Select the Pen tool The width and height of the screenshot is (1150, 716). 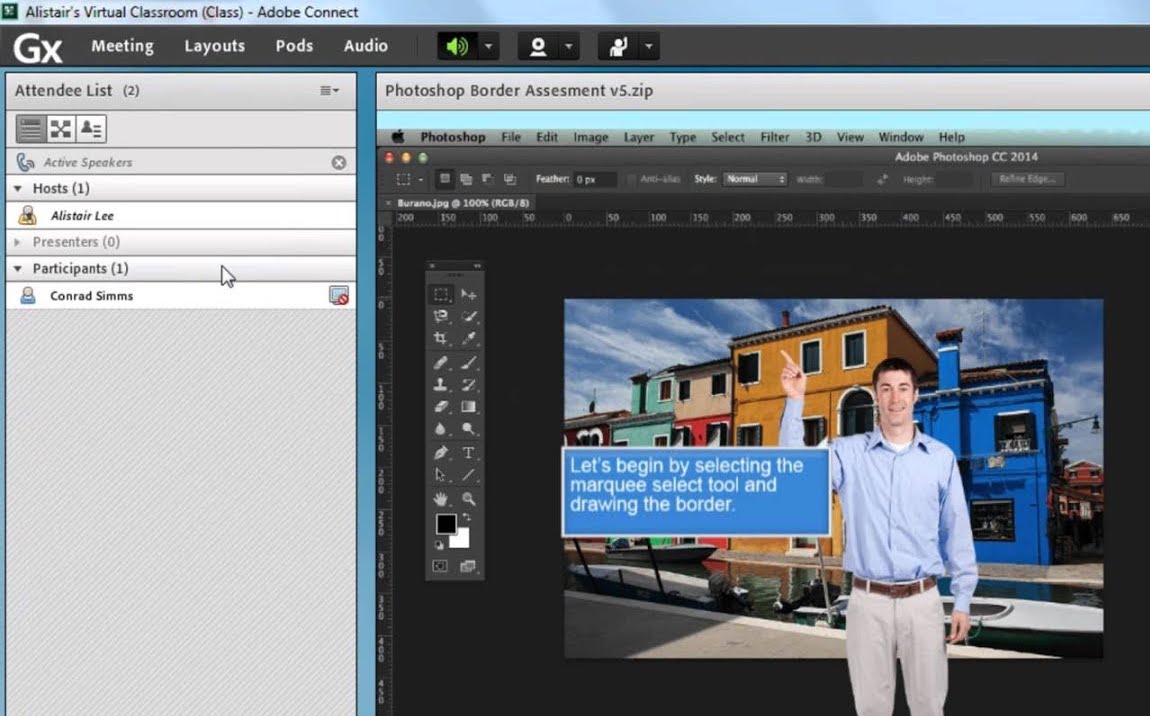[x=440, y=453]
